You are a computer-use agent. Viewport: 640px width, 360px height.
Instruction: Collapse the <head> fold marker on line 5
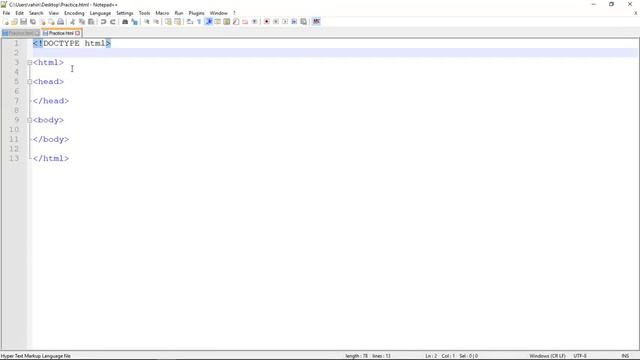(29, 82)
